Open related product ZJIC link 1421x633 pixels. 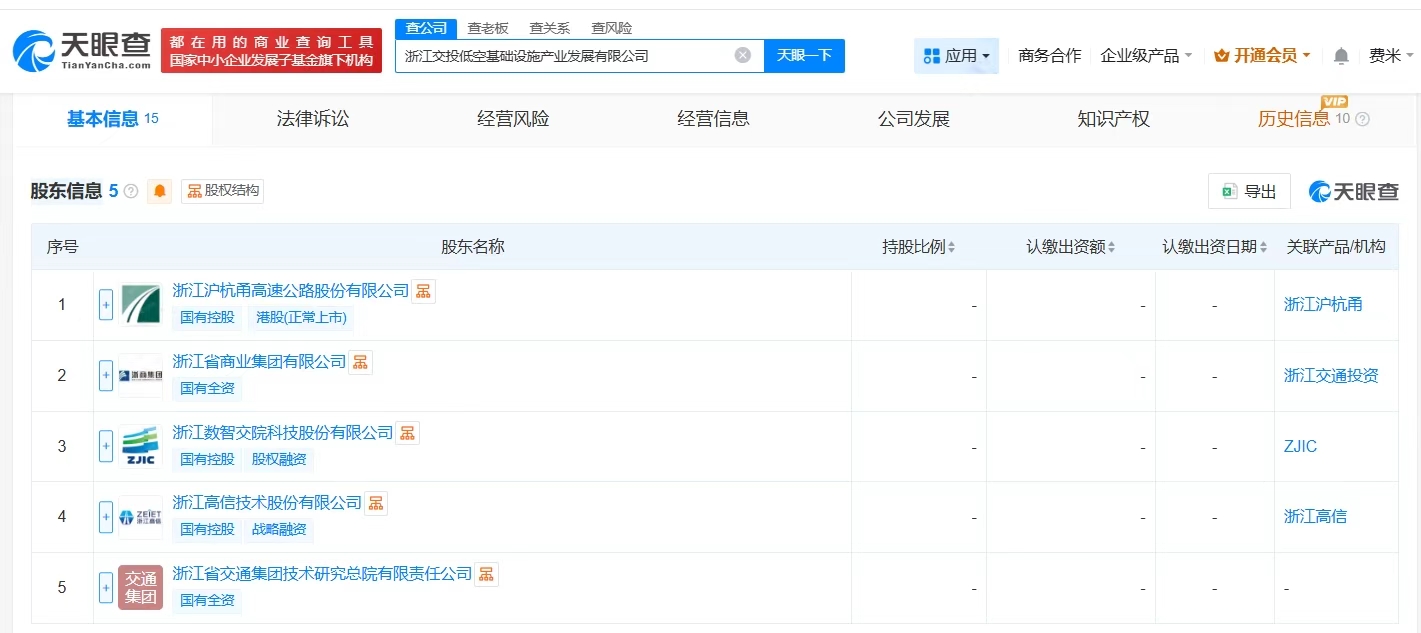click(x=1300, y=446)
